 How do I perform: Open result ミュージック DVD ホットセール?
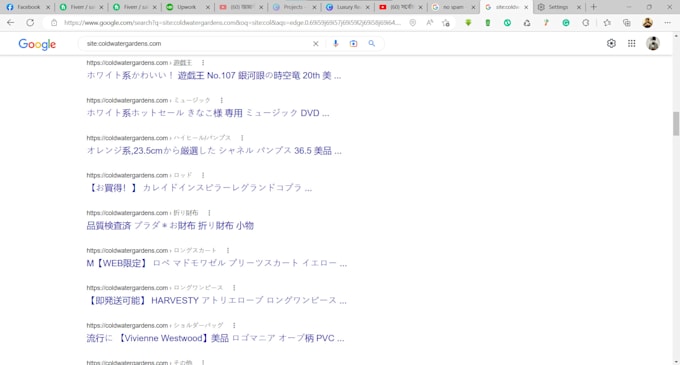coord(208,113)
